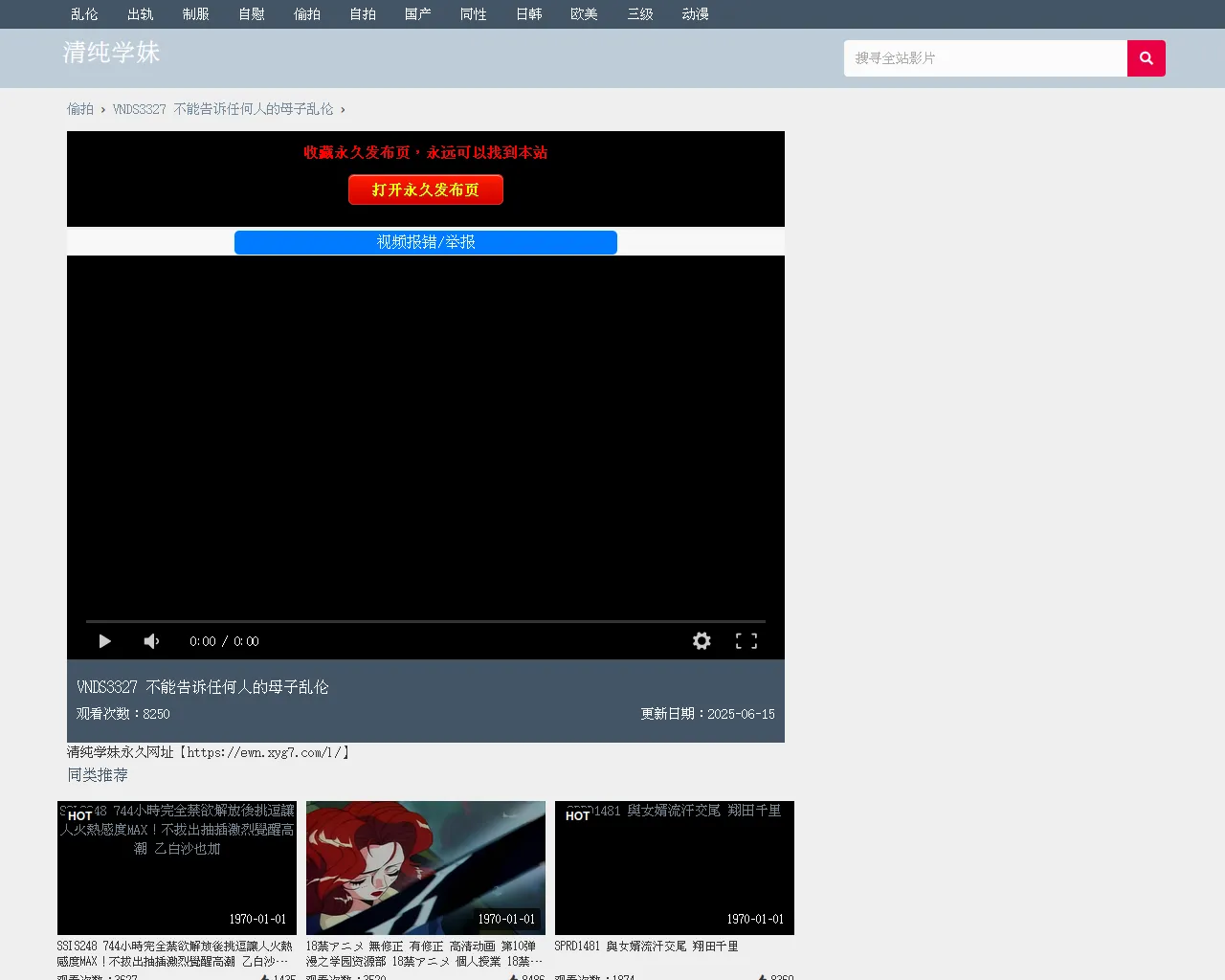Click the SSIS248 title link below thumbnail
The image size is (1225, 980).
175,953
